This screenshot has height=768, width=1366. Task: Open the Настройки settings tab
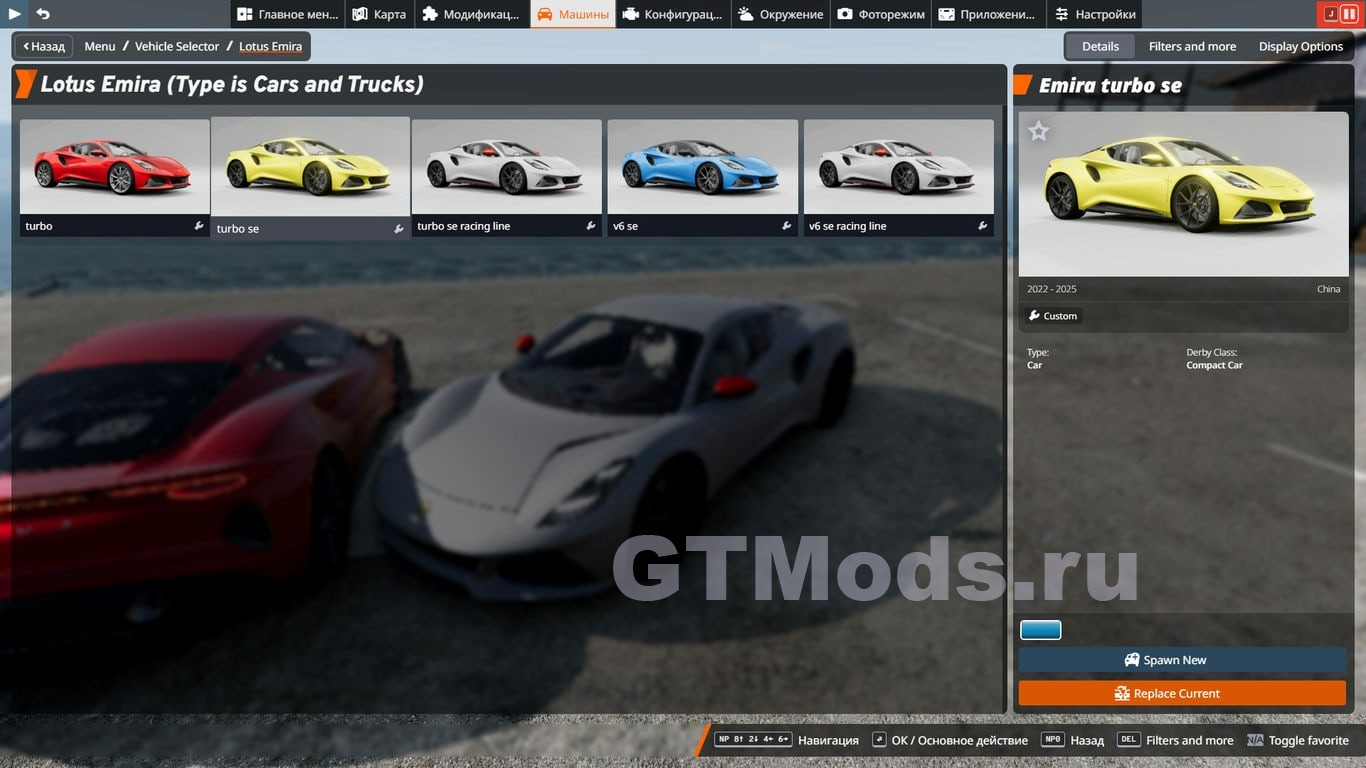[1094, 14]
